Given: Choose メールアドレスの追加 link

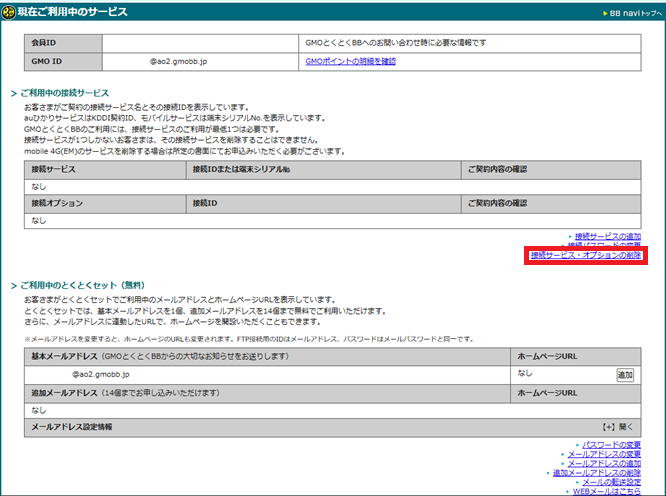Looking at the screenshot, I should [x=604, y=464].
